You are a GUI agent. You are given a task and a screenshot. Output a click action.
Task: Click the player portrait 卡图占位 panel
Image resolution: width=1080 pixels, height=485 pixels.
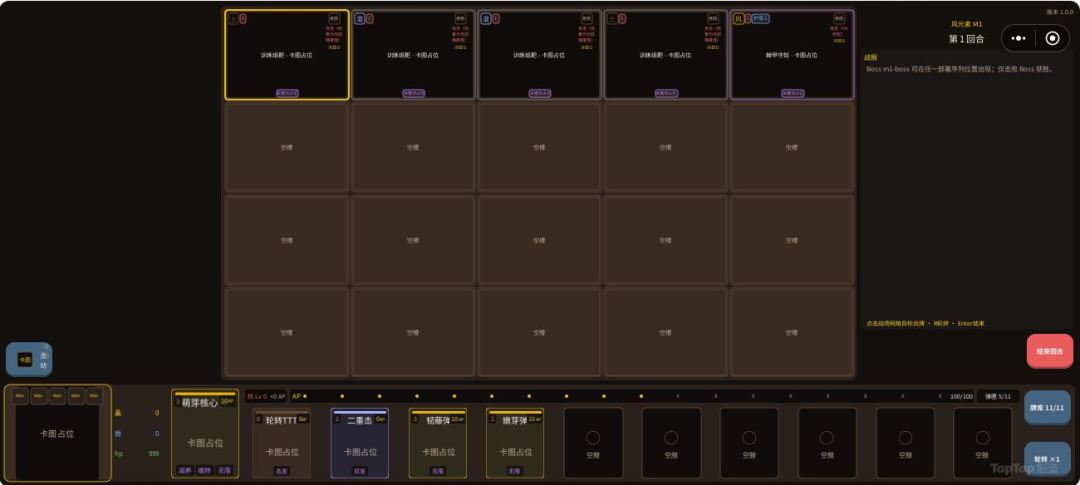coord(57,433)
